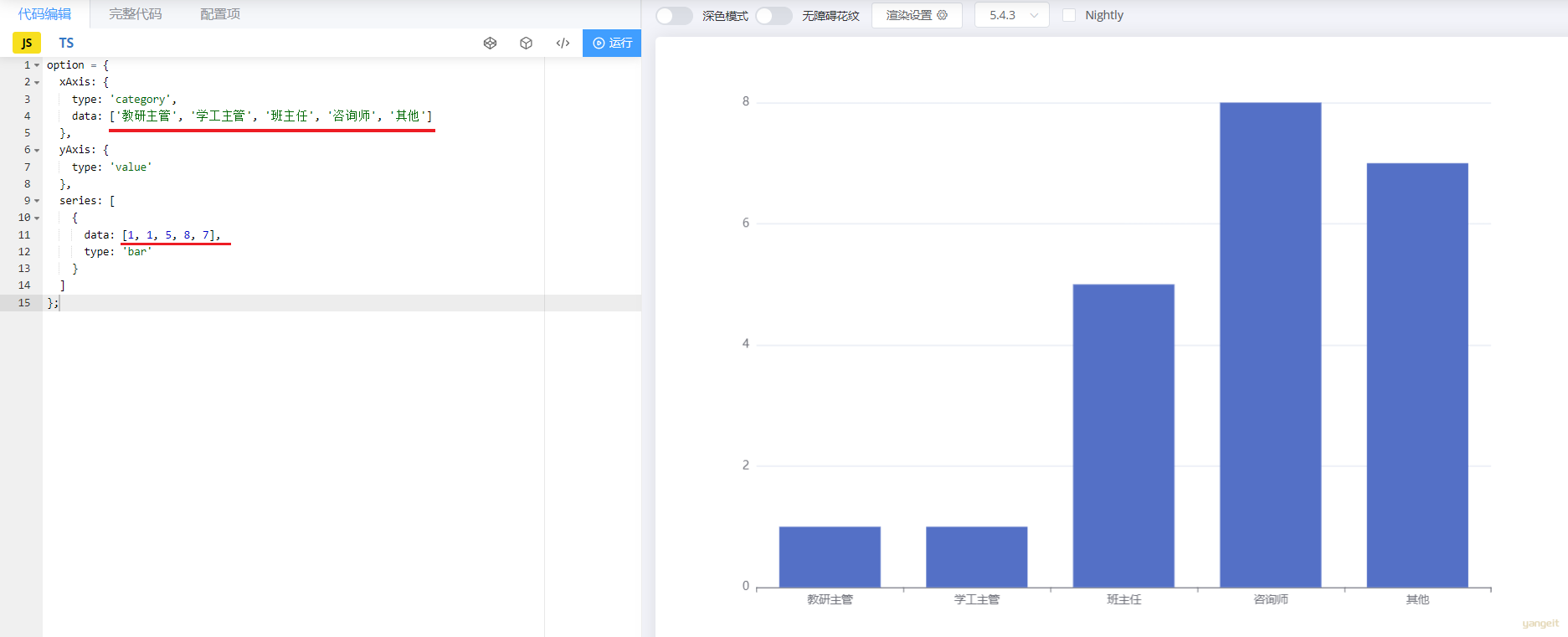The width and height of the screenshot is (1568, 637).
Task: Click line number 15 in the gutter
Action: tap(24, 303)
